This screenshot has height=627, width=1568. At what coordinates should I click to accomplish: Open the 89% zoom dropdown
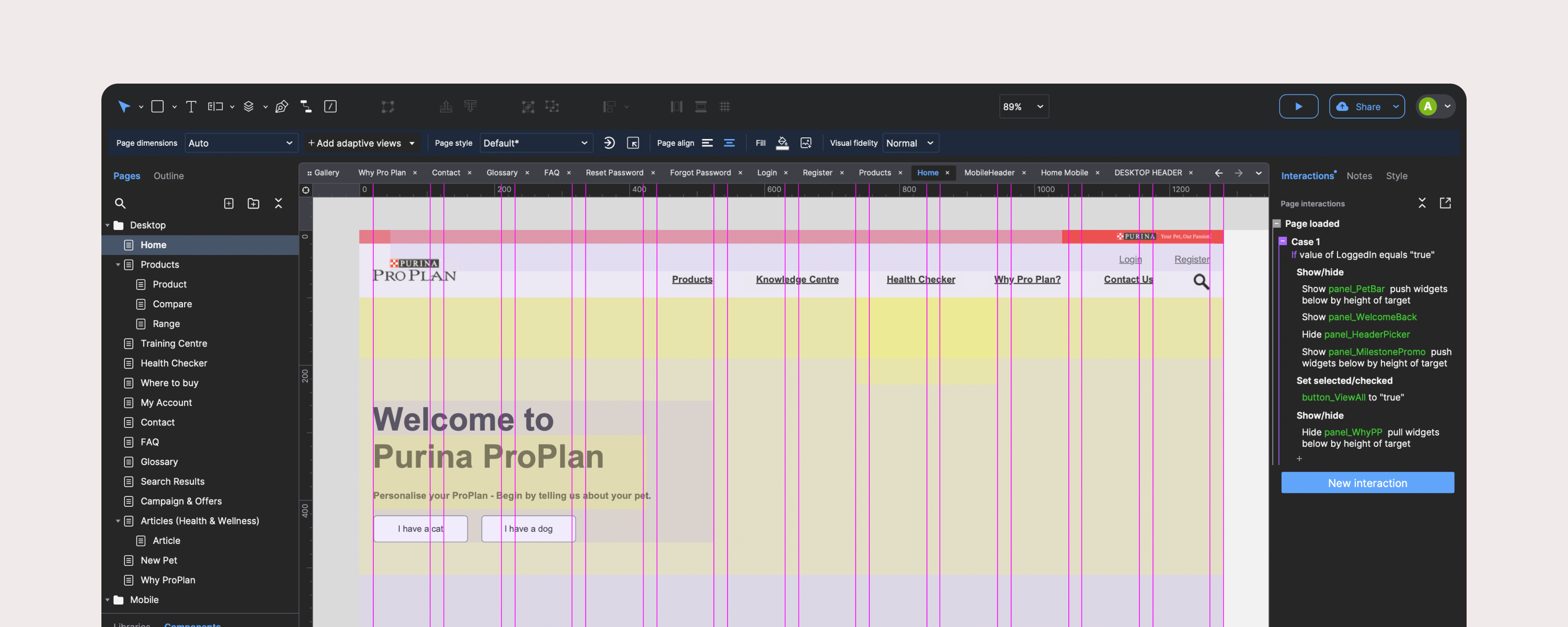pyautogui.click(x=1024, y=107)
